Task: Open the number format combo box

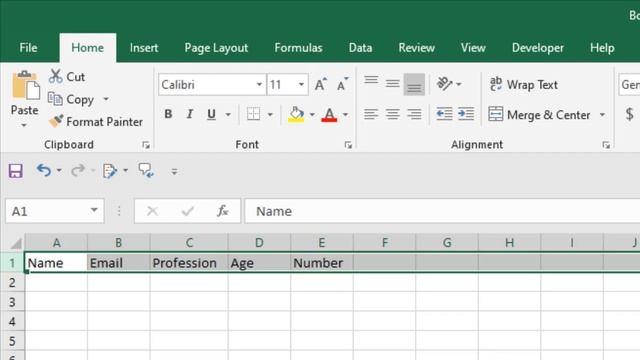Action: point(629,84)
